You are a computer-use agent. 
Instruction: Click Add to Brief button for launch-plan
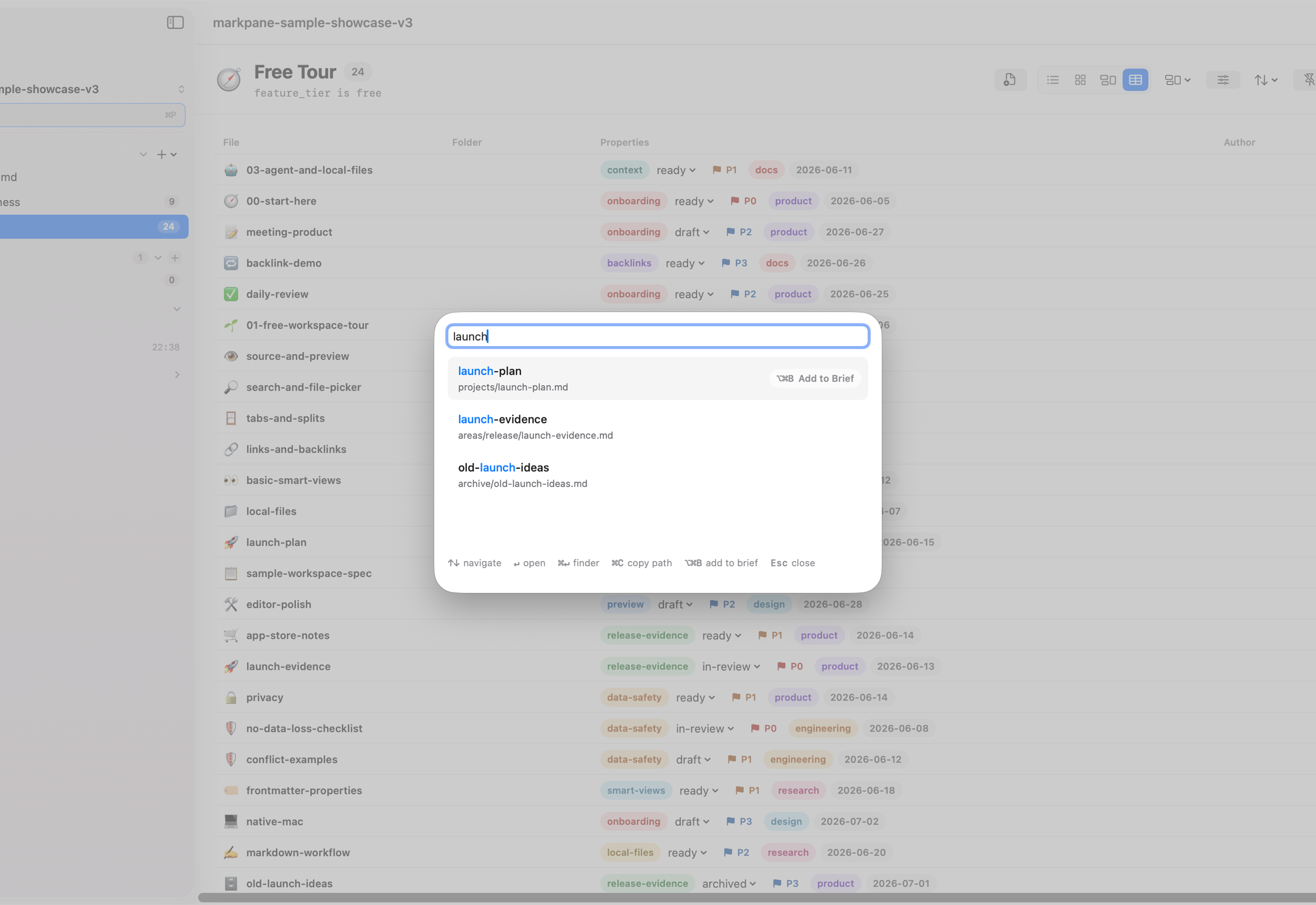click(x=815, y=378)
